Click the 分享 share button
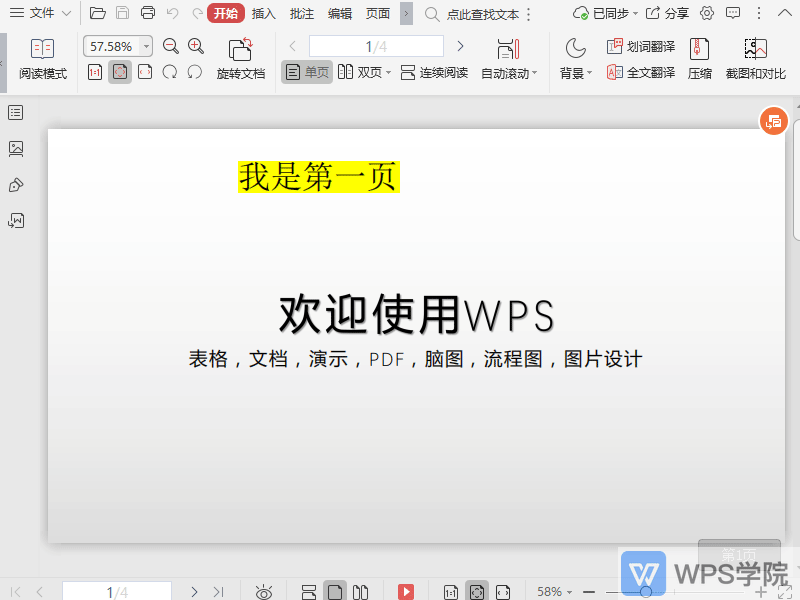This screenshot has height=600, width=800. (668, 13)
